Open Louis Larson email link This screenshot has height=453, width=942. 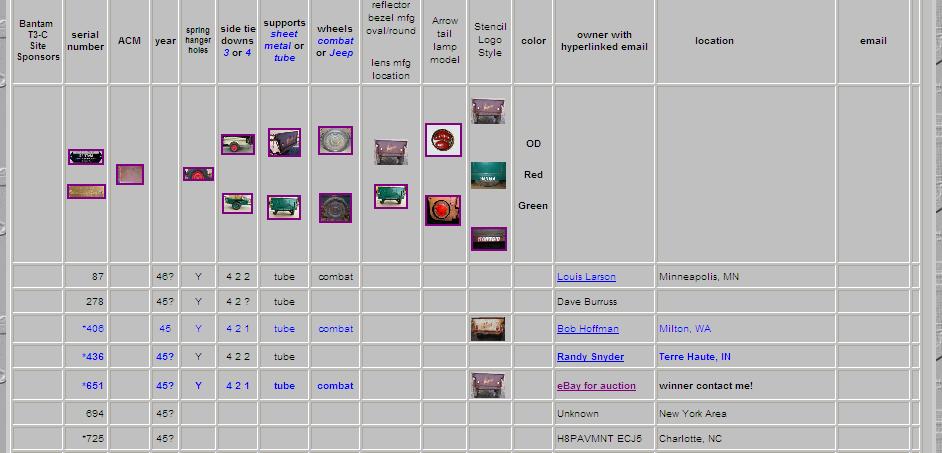pos(586,277)
